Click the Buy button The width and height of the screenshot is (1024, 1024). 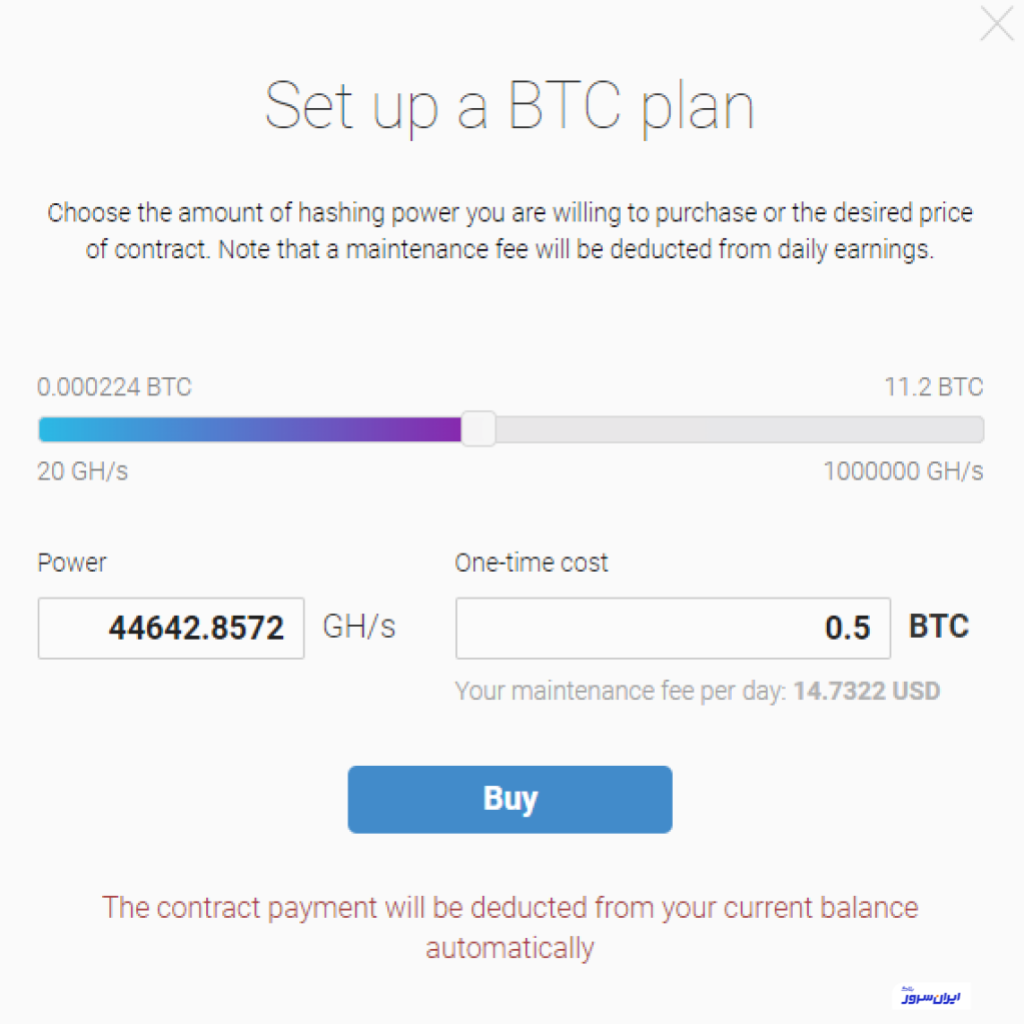pos(510,799)
